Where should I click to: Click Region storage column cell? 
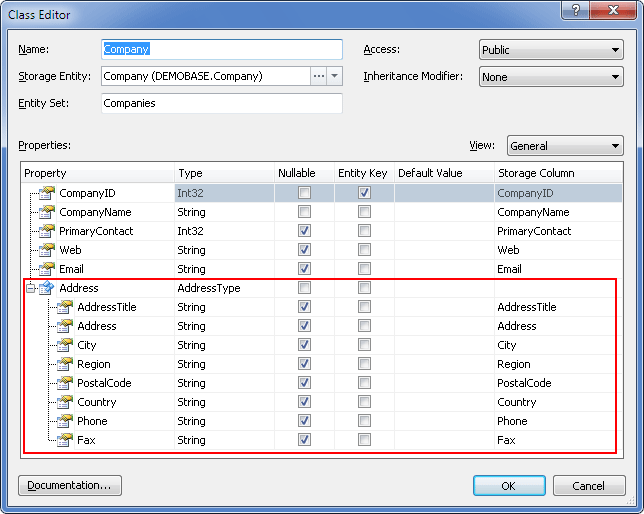[x=557, y=364]
